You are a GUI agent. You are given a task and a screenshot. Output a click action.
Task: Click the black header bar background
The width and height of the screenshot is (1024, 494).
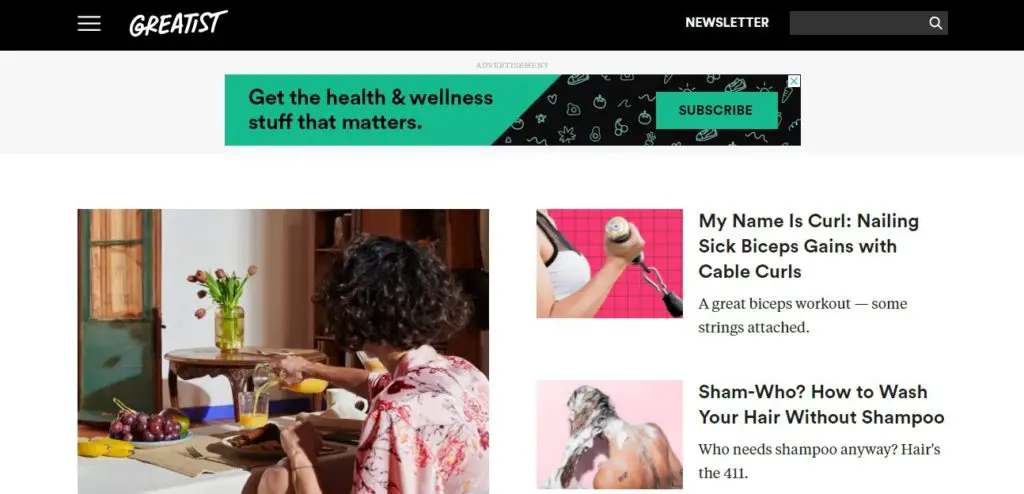pyautogui.click(x=457, y=25)
